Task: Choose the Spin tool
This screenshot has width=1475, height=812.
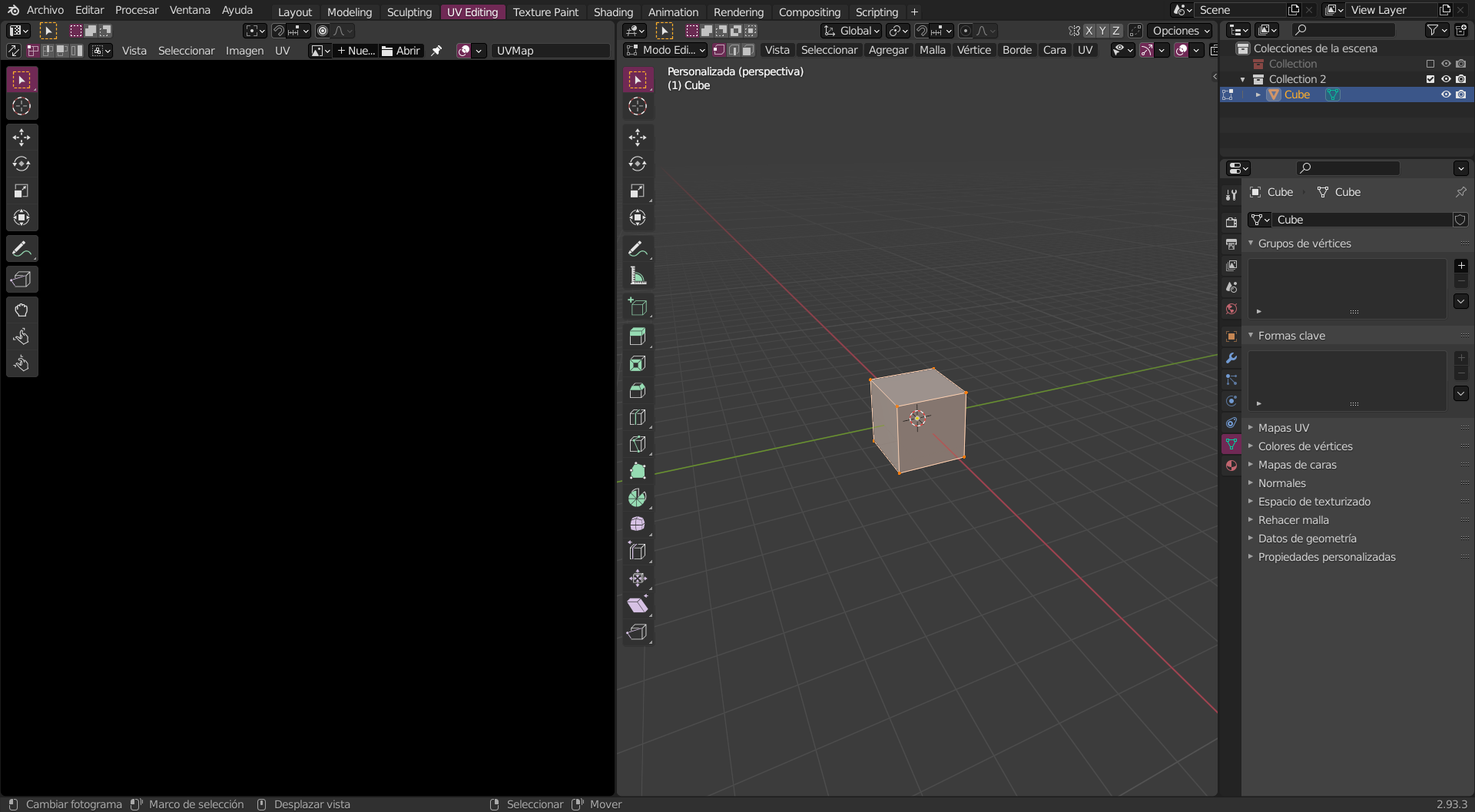Action: [x=638, y=498]
